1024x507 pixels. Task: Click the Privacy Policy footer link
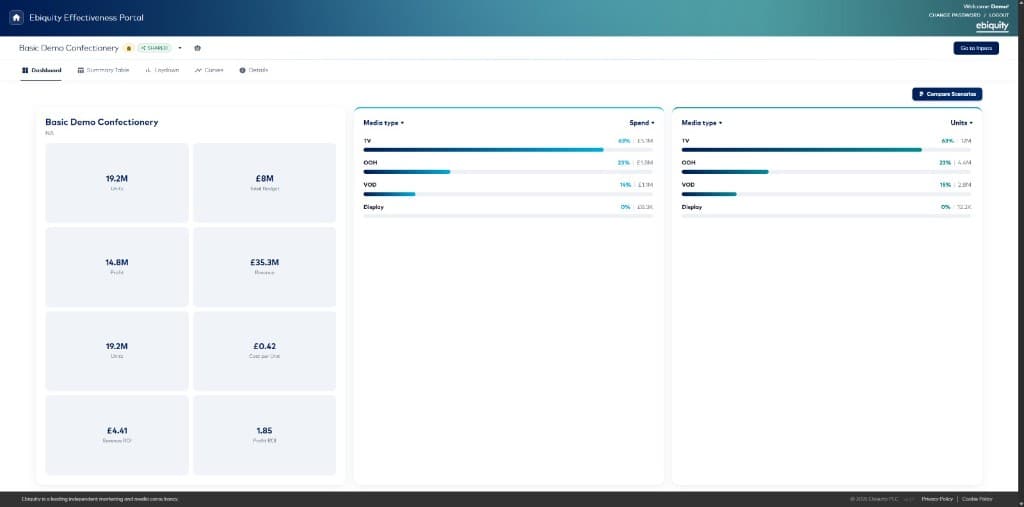pos(937,499)
